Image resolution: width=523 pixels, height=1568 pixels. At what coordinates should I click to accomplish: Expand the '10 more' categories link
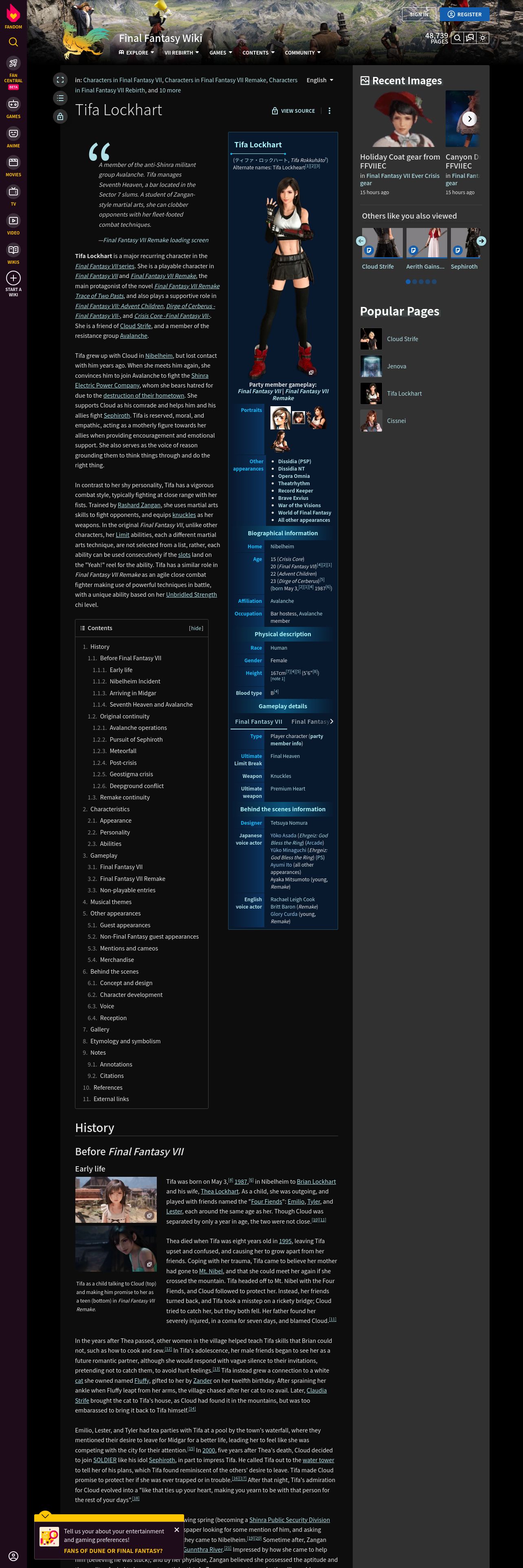tap(170, 90)
